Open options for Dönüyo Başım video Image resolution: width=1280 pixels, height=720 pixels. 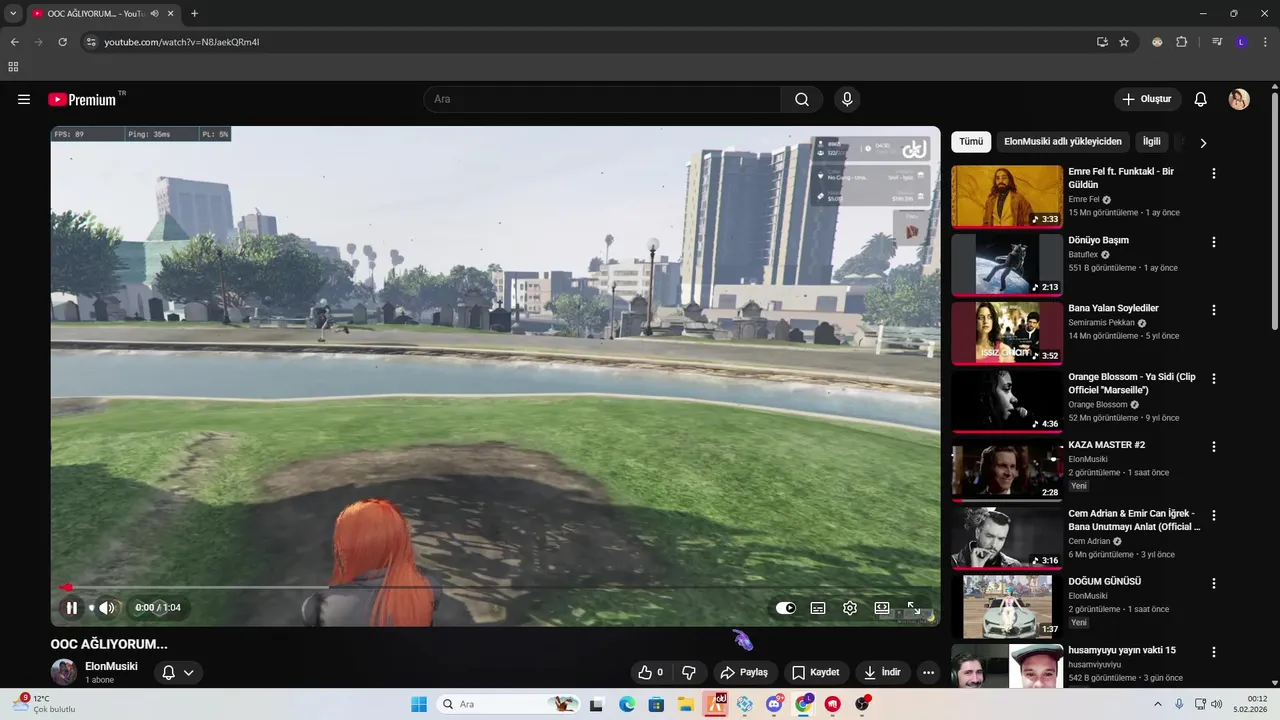click(x=1214, y=242)
